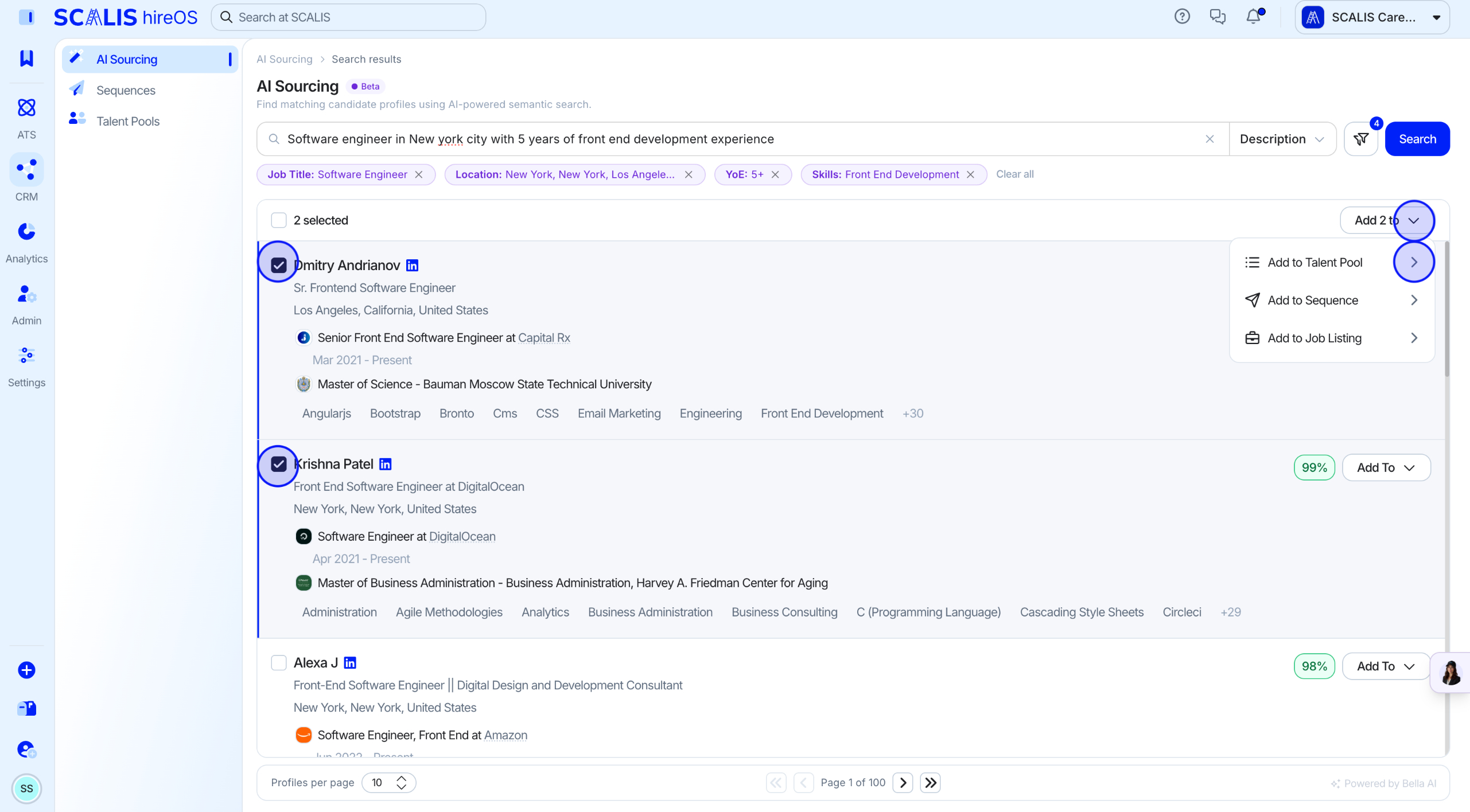Click Alexa J's 98% match badge
This screenshot has height=812, width=1470.
click(x=1314, y=666)
